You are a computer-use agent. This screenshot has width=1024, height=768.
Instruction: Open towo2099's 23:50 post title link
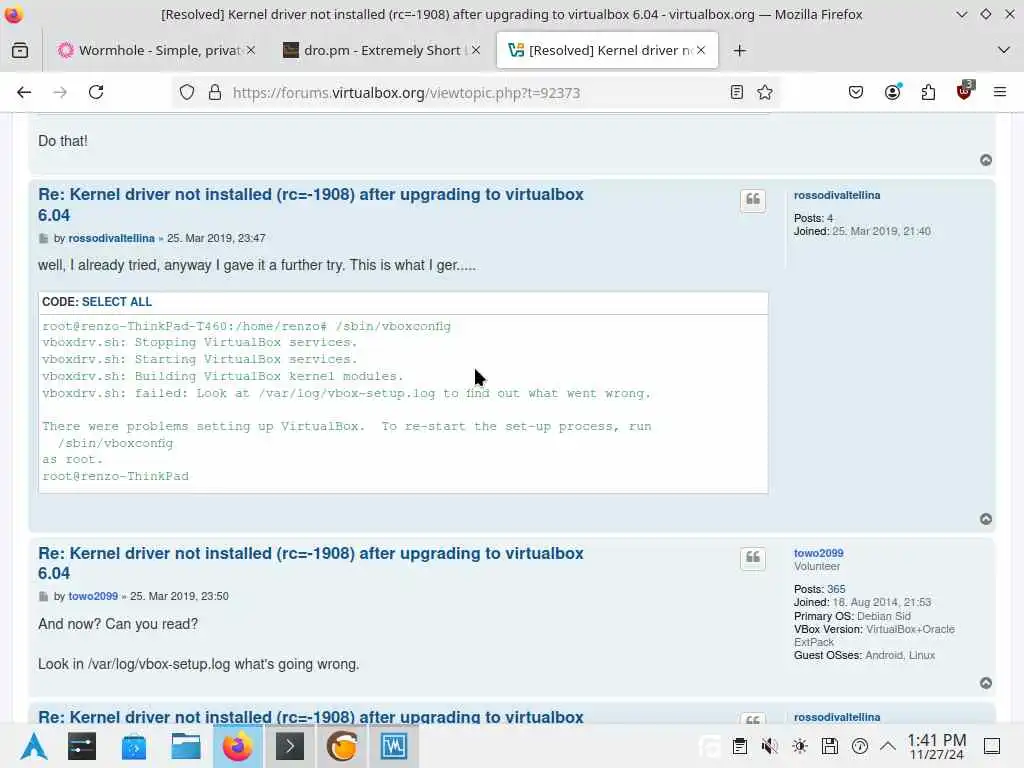[311, 563]
